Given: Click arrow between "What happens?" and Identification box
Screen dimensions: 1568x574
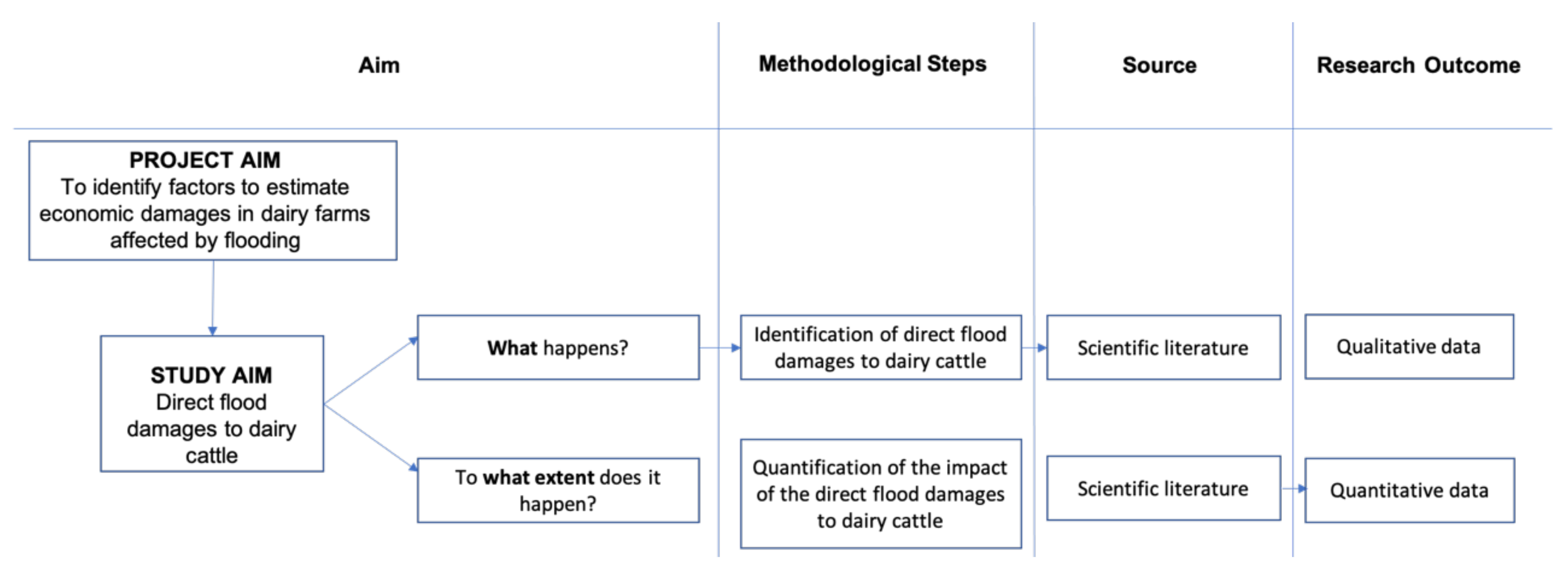Looking at the screenshot, I should (x=720, y=347).
